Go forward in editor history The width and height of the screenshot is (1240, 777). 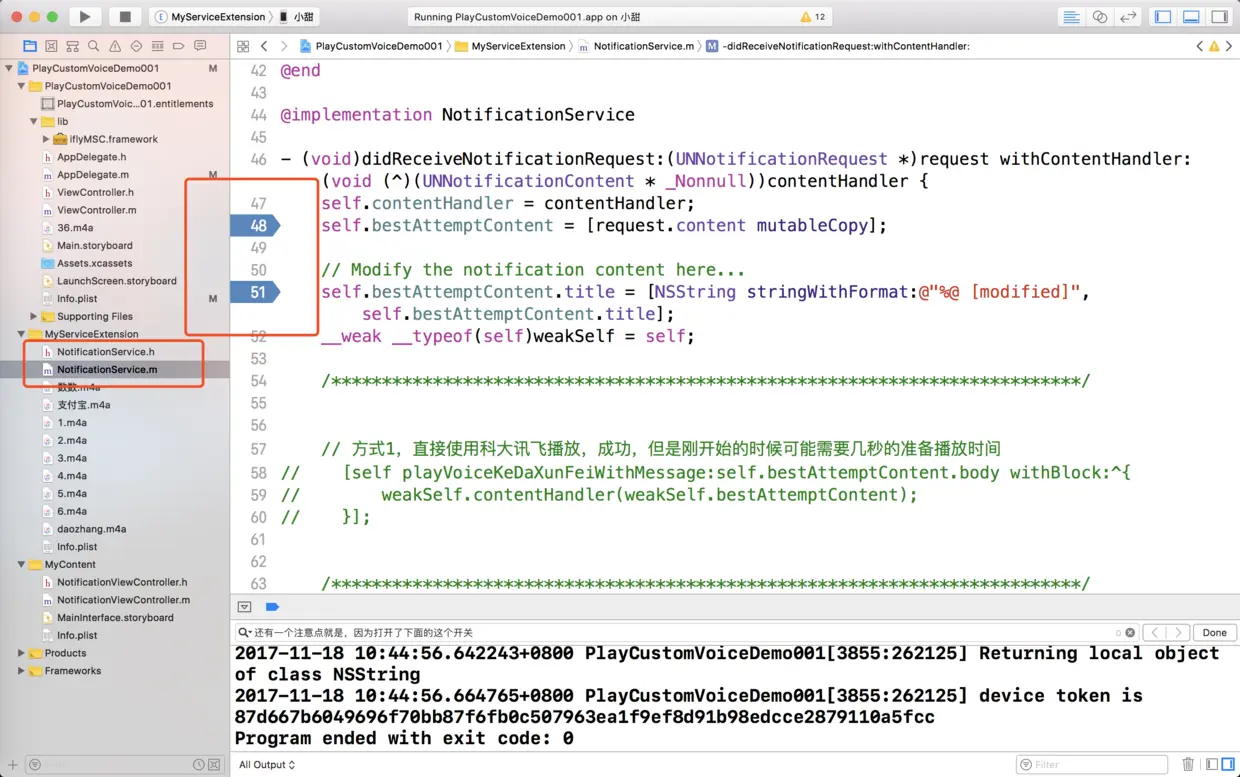tap(284, 46)
